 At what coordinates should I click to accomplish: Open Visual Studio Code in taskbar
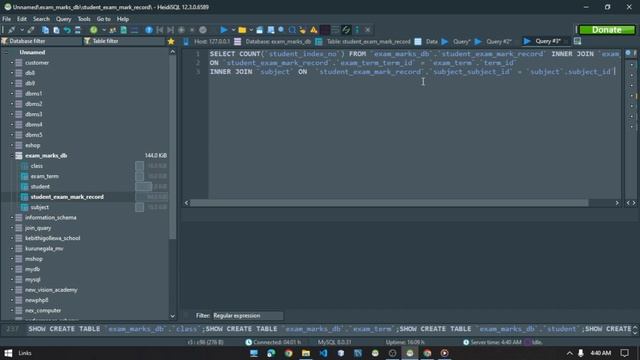click(x=323, y=353)
